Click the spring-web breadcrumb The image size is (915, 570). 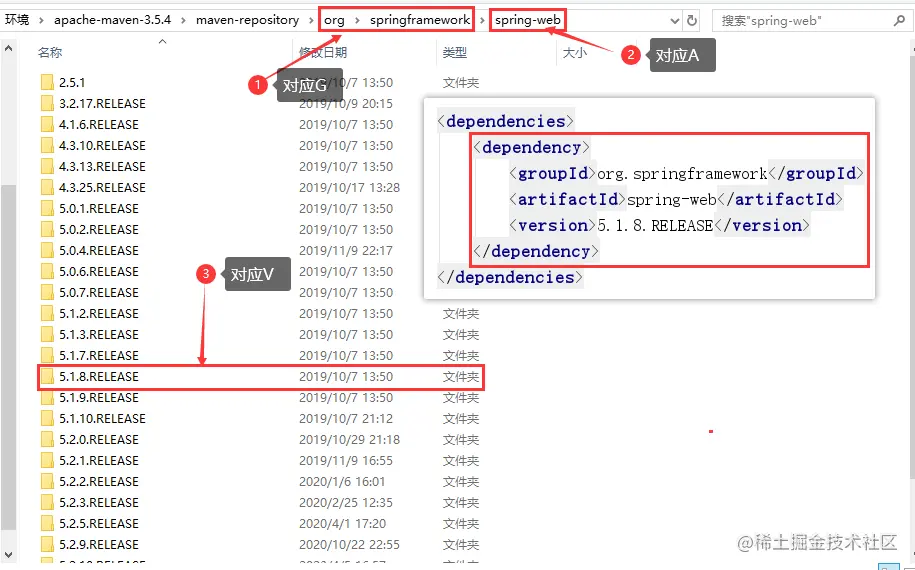click(528, 20)
